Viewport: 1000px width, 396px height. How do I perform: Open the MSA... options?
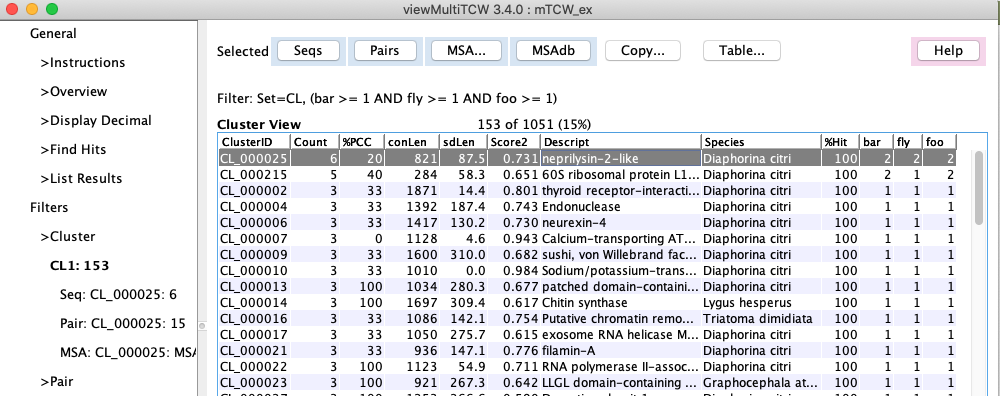click(465, 51)
